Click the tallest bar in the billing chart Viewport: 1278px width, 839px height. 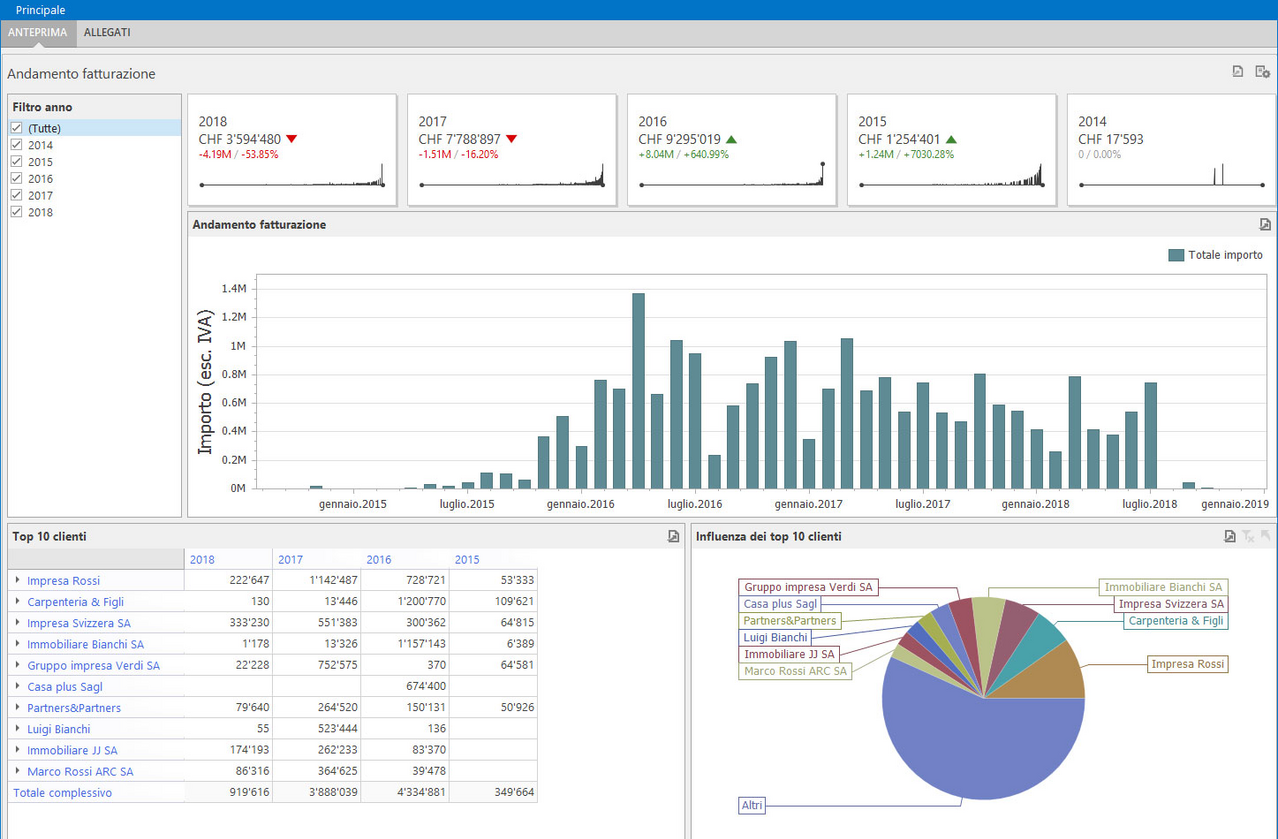click(638, 391)
